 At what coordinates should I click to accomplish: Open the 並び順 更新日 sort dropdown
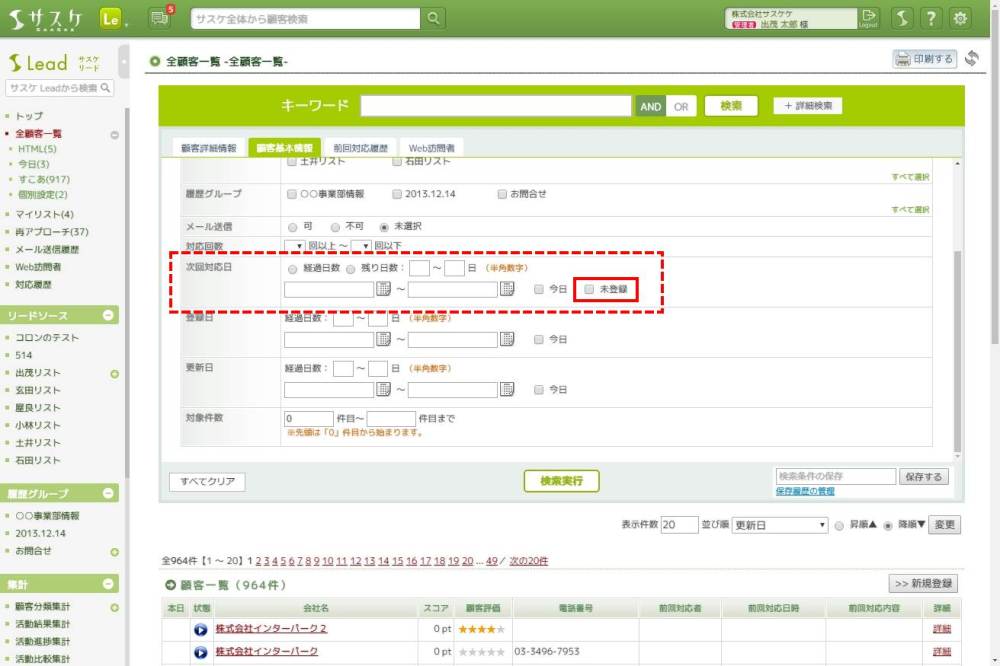780,525
